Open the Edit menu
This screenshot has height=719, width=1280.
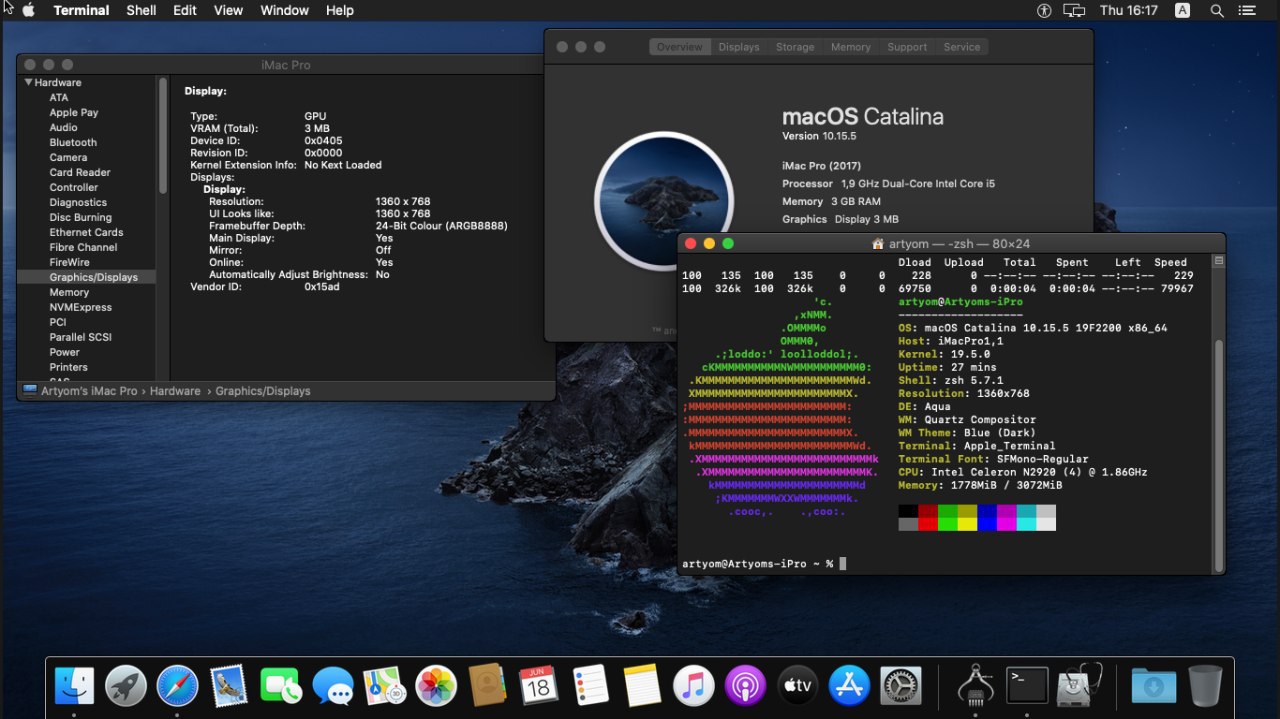(184, 10)
